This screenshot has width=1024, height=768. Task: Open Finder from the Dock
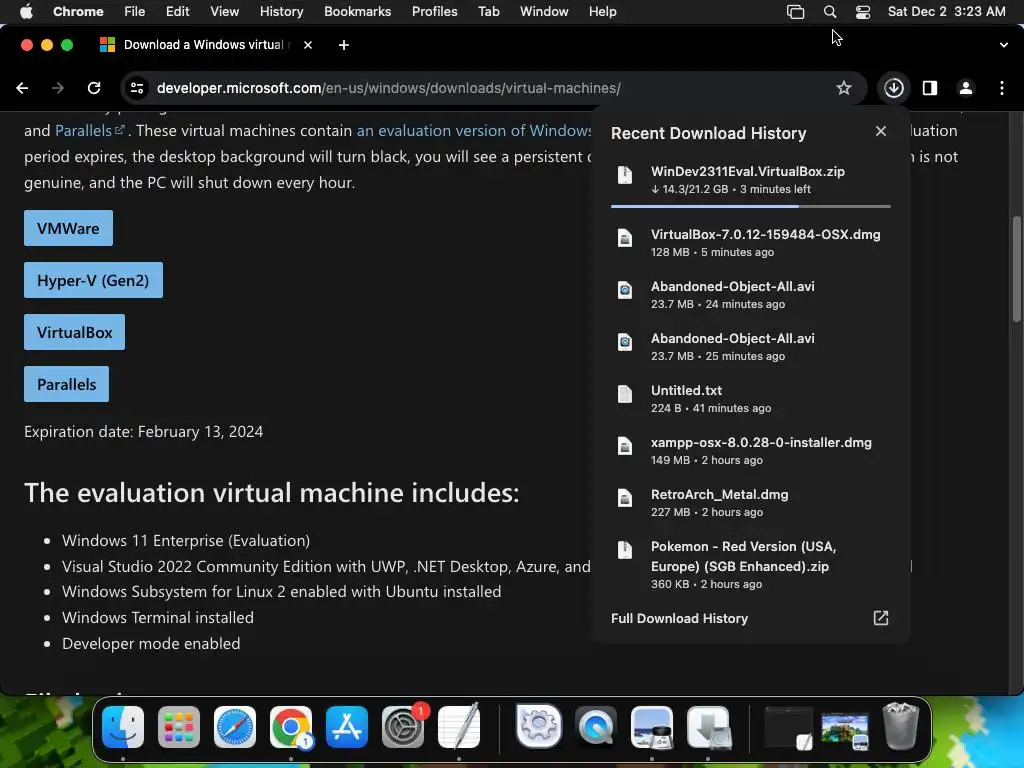click(x=123, y=727)
